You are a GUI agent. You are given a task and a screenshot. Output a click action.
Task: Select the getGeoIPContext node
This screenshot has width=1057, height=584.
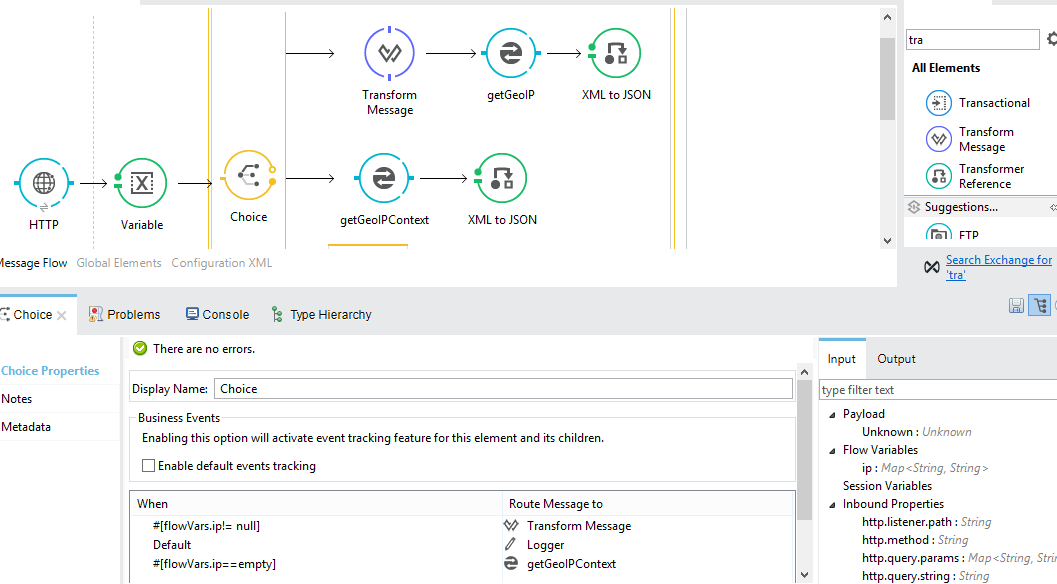click(x=384, y=178)
